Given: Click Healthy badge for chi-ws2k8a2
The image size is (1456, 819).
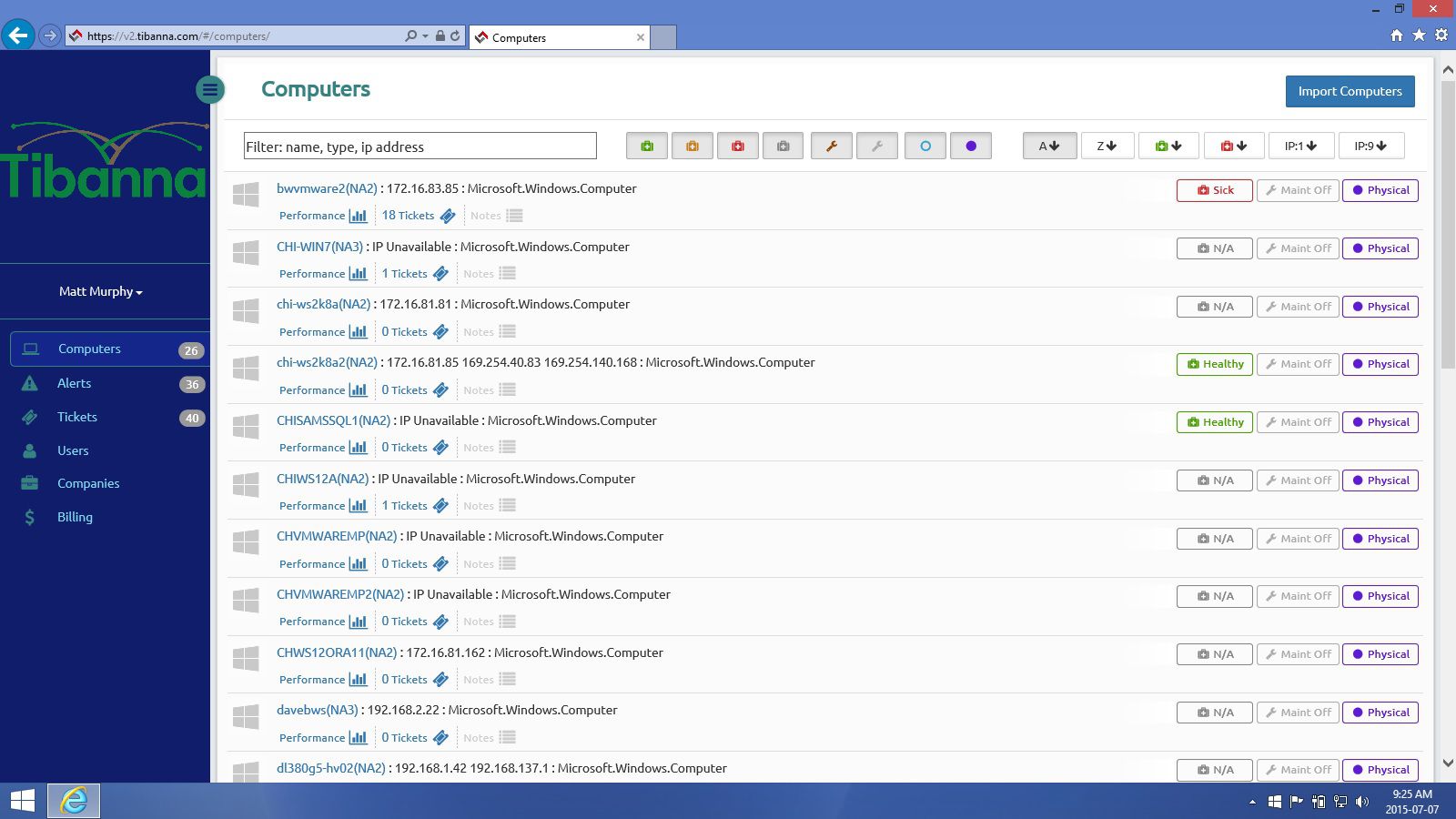Looking at the screenshot, I should (x=1215, y=364).
